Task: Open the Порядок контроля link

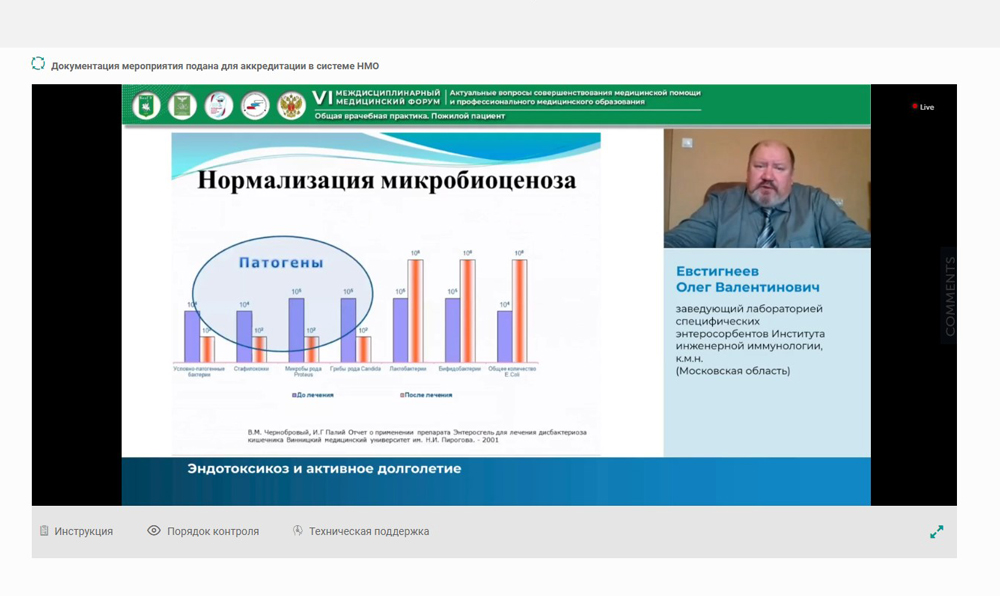Action: click(212, 531)
